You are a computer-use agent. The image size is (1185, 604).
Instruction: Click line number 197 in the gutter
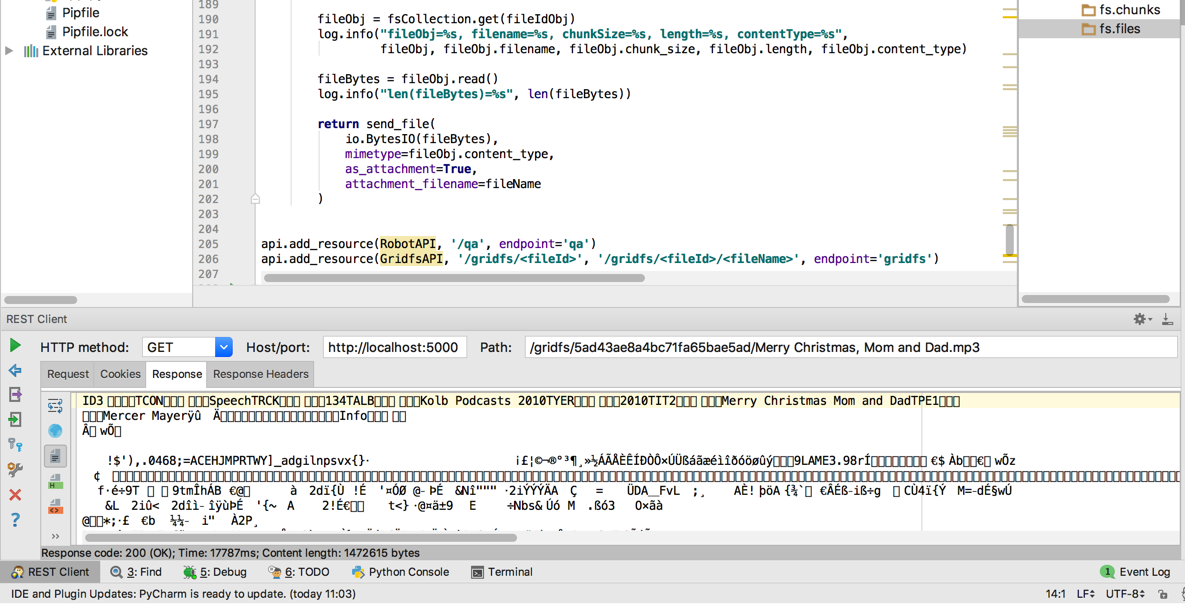point(208,124)
